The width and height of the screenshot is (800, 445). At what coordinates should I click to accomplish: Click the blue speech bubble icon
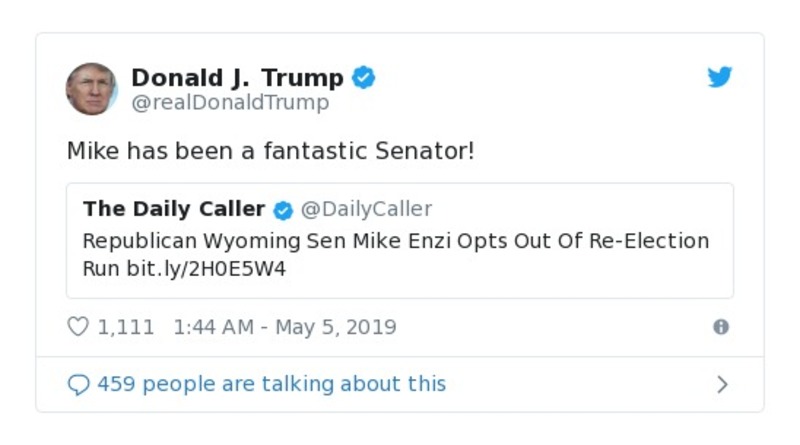pyautogui.click(x=78, y=385)
